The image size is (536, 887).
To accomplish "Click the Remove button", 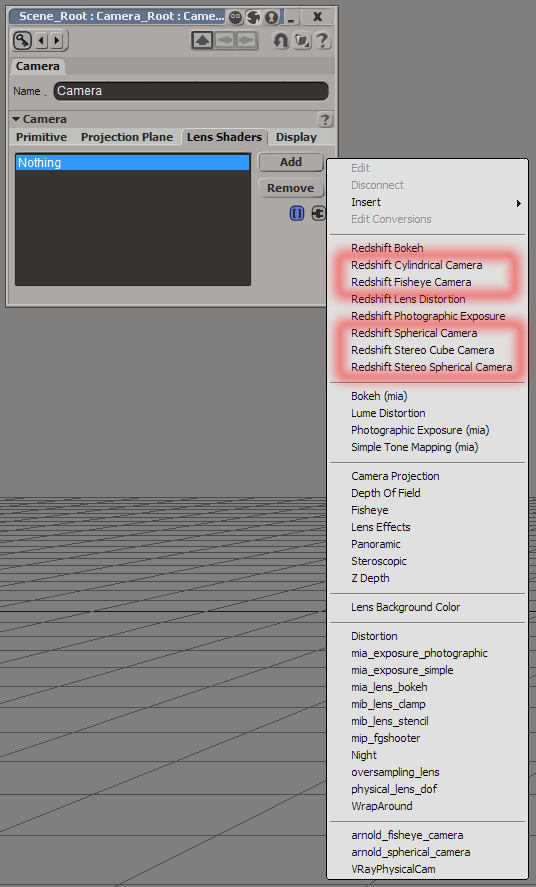I will 291,188.
